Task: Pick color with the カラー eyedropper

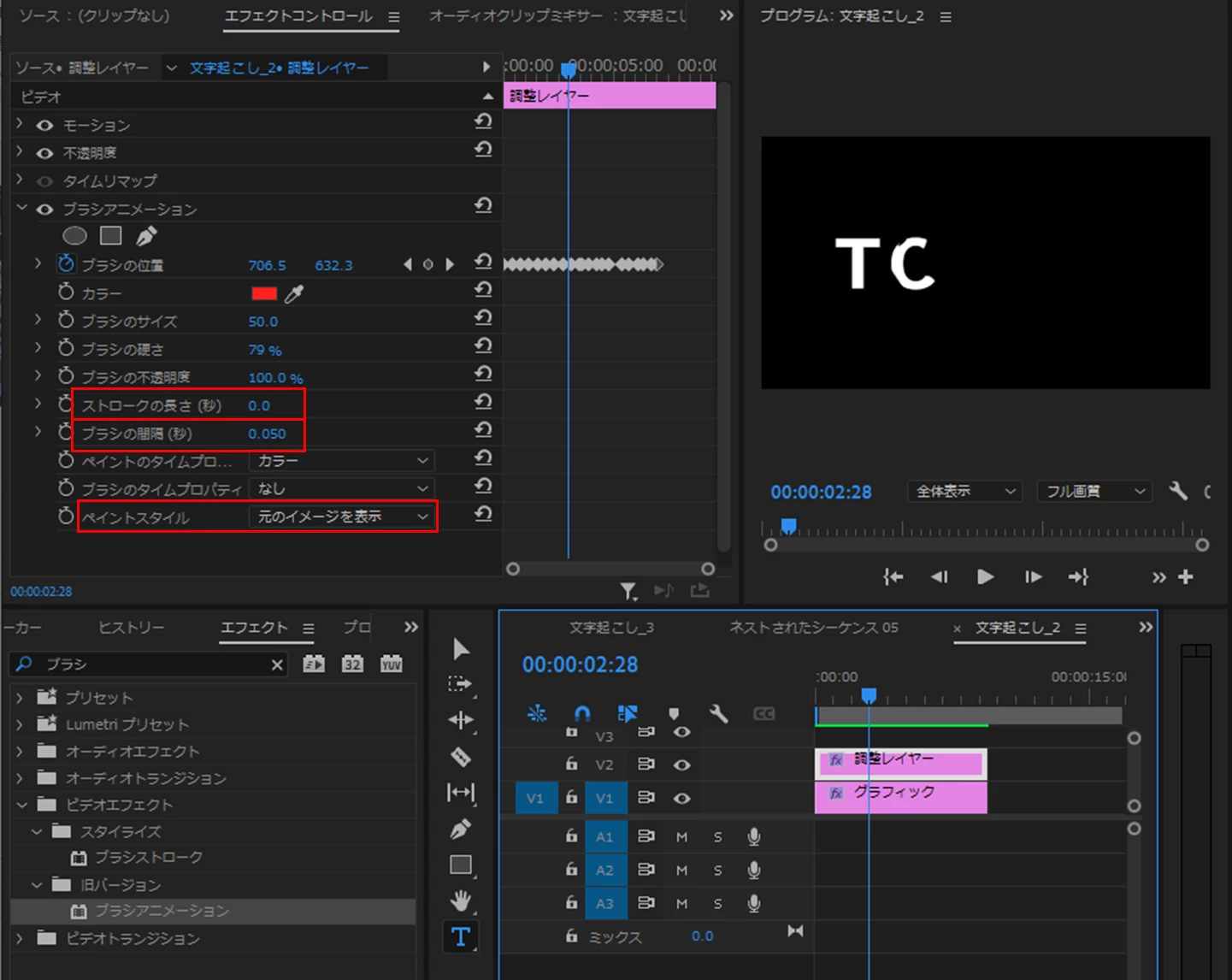Action: [294, 293]
